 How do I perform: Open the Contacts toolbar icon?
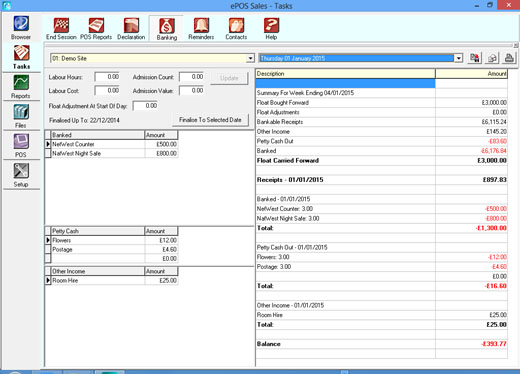coord(236,29)
